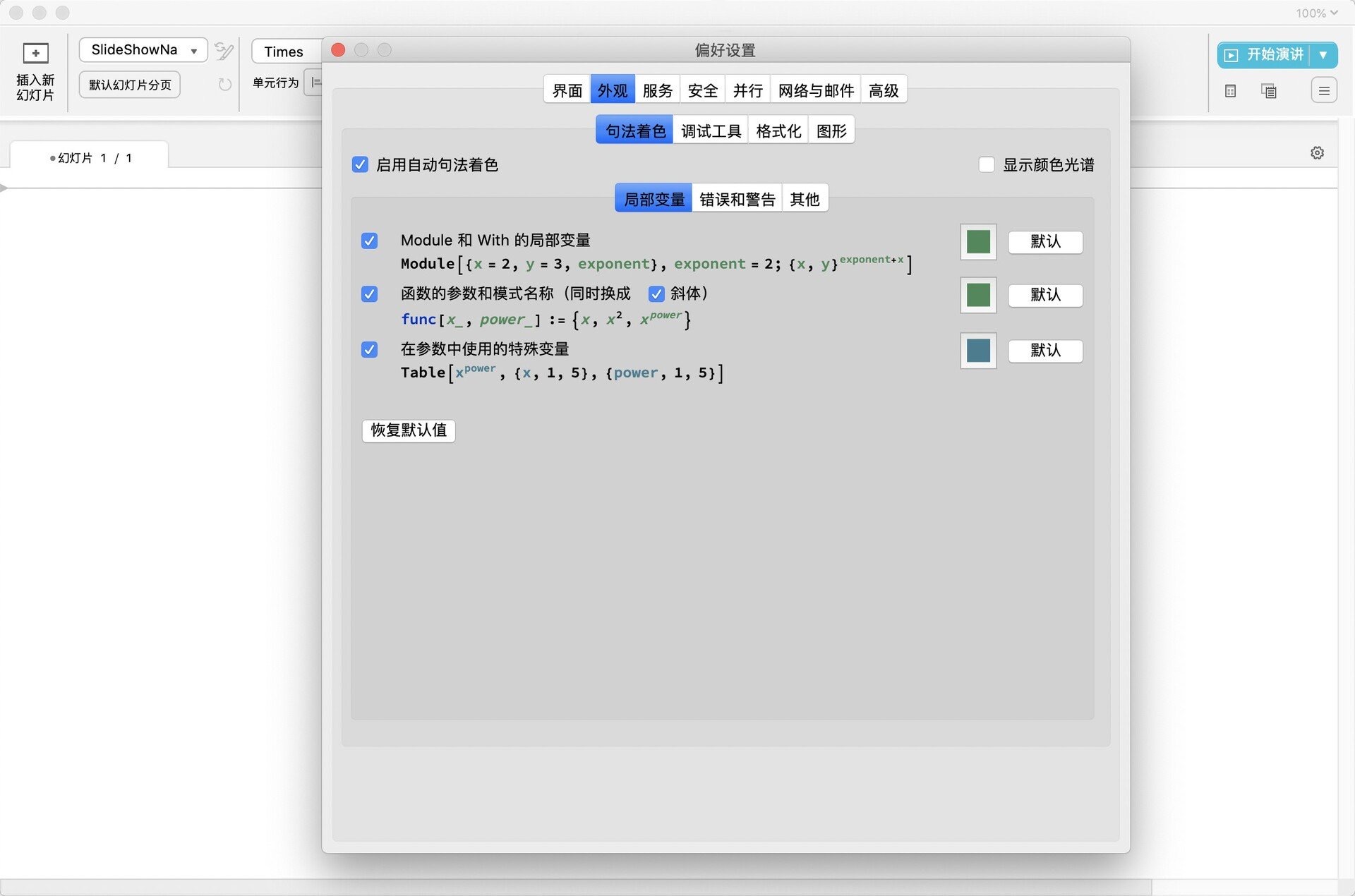Click the green color swatch for Module variables
The width and height of the screenshot is (1355, 896).
[978, 242]
